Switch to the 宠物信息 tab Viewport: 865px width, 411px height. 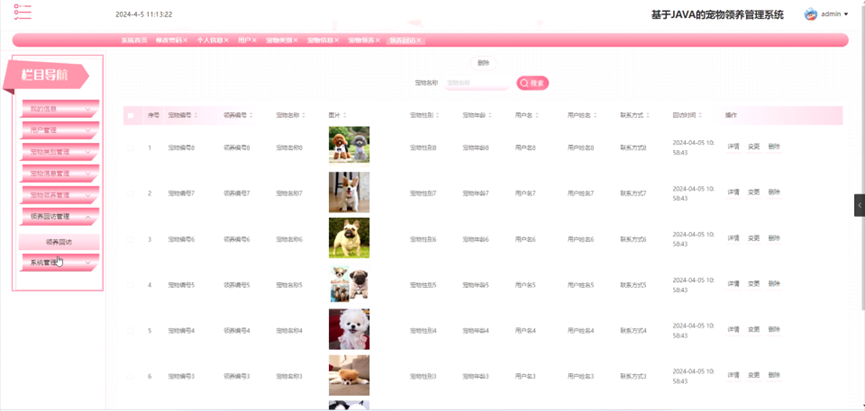coord(320,40)
